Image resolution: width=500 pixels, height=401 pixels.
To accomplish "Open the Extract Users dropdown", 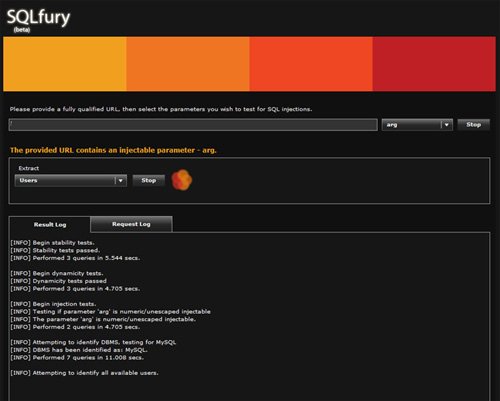I will 71,180.
